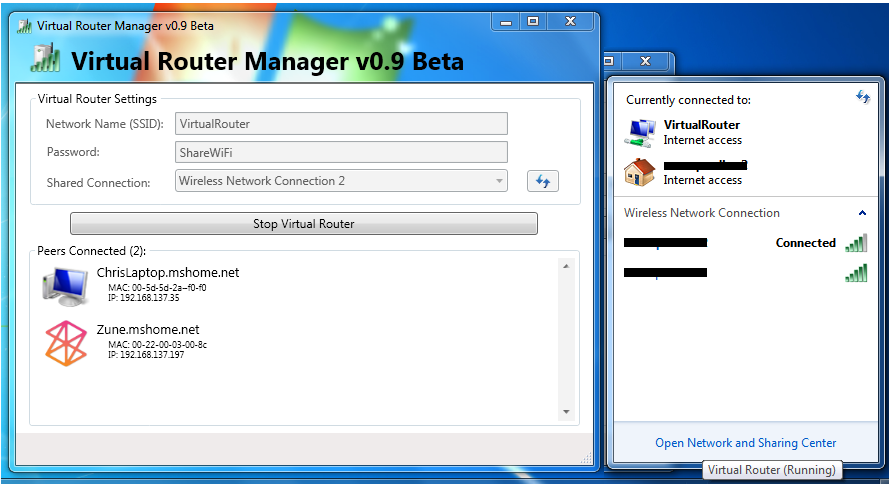Select the connected redacted wireless network row
Image resolution: width=889 pixels, height=484 pixels.
coord(746,243)
